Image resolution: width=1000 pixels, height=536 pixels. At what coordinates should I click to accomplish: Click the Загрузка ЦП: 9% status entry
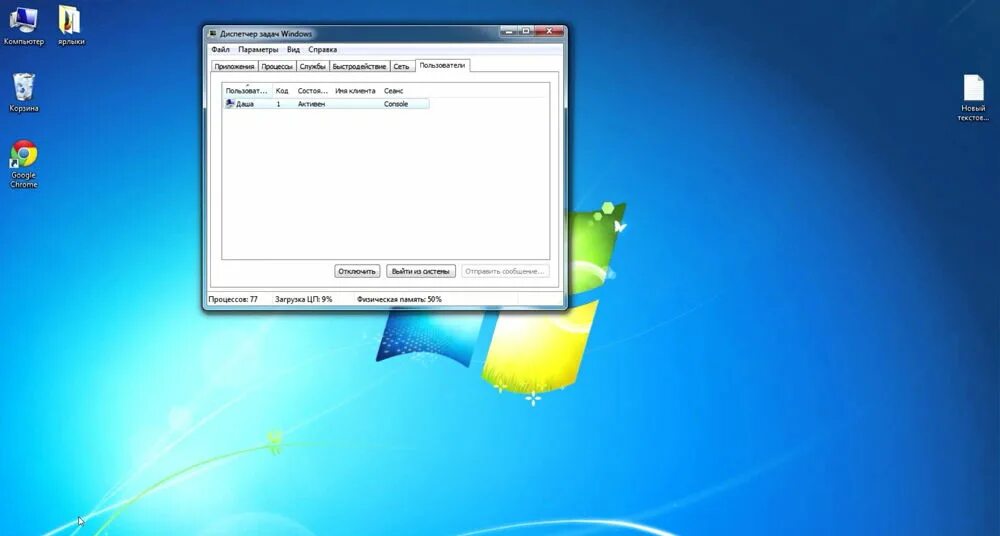click(304, 299)
